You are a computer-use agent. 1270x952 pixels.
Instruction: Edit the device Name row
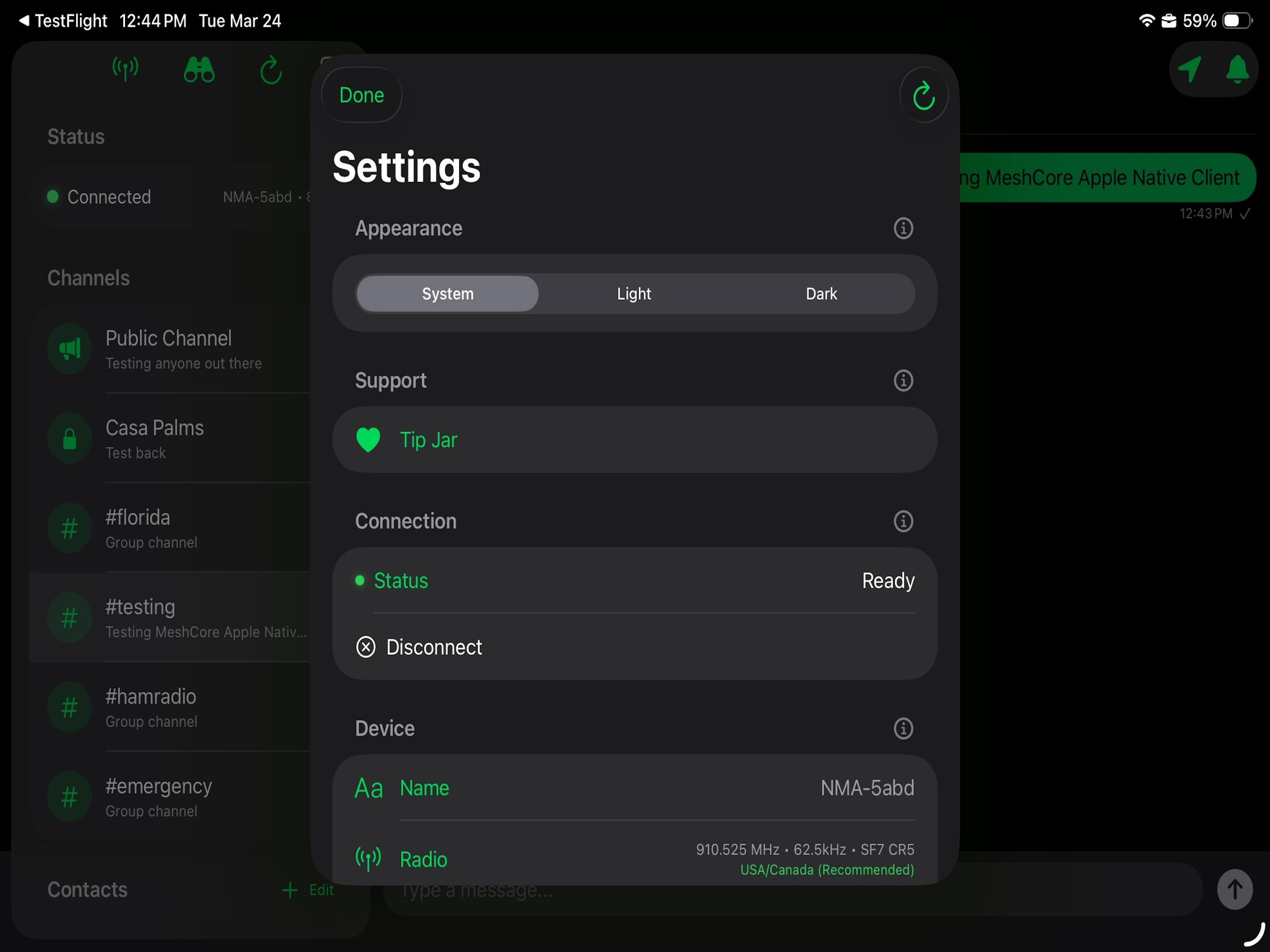click(635, 788)
